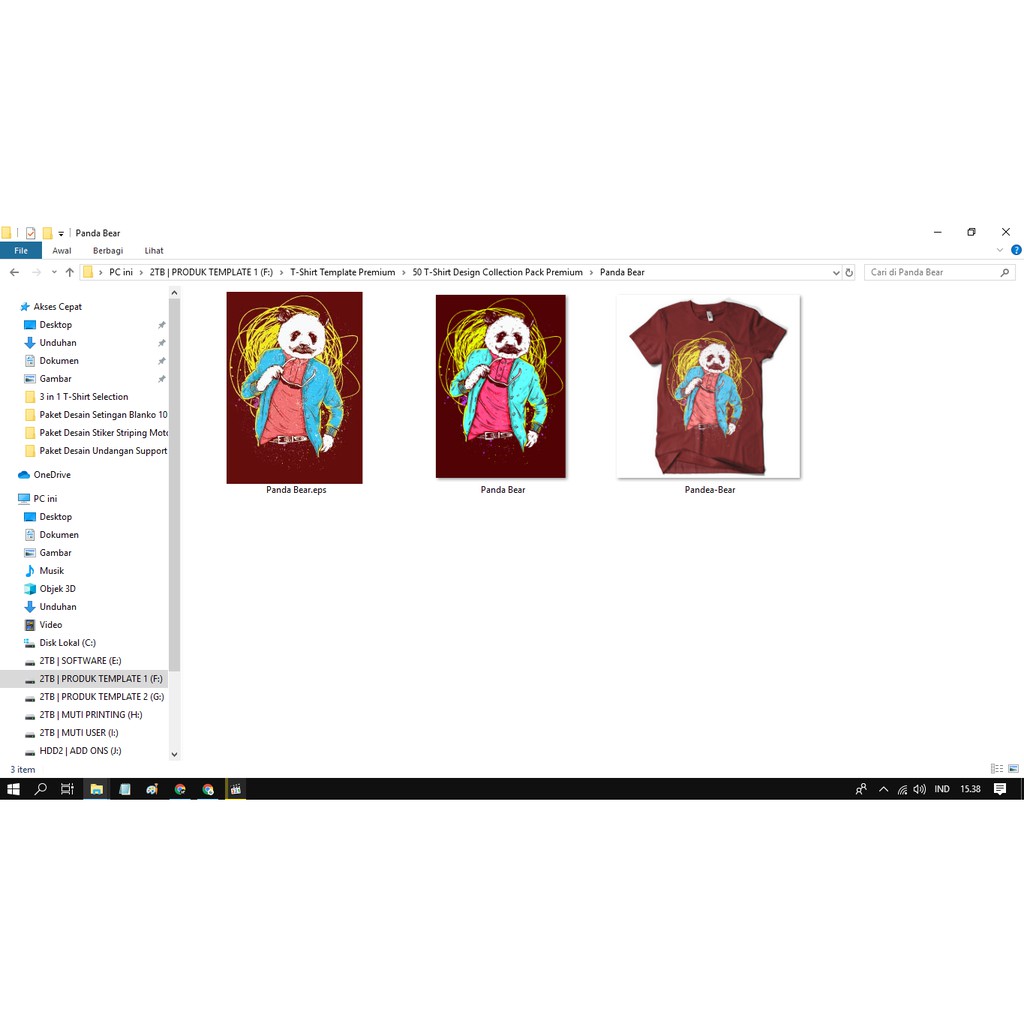Open the notification center icon
The width and height of the screenshot is (1024, 1024).
tap(1000, 789)
